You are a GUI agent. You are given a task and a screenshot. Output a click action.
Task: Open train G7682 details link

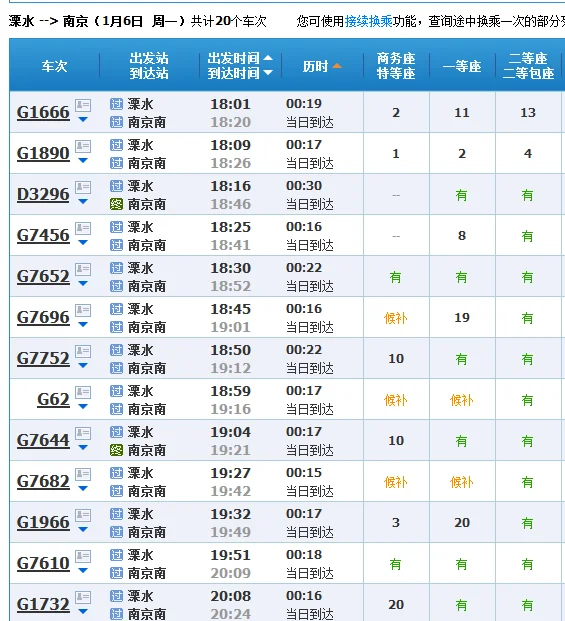[43, 481]
